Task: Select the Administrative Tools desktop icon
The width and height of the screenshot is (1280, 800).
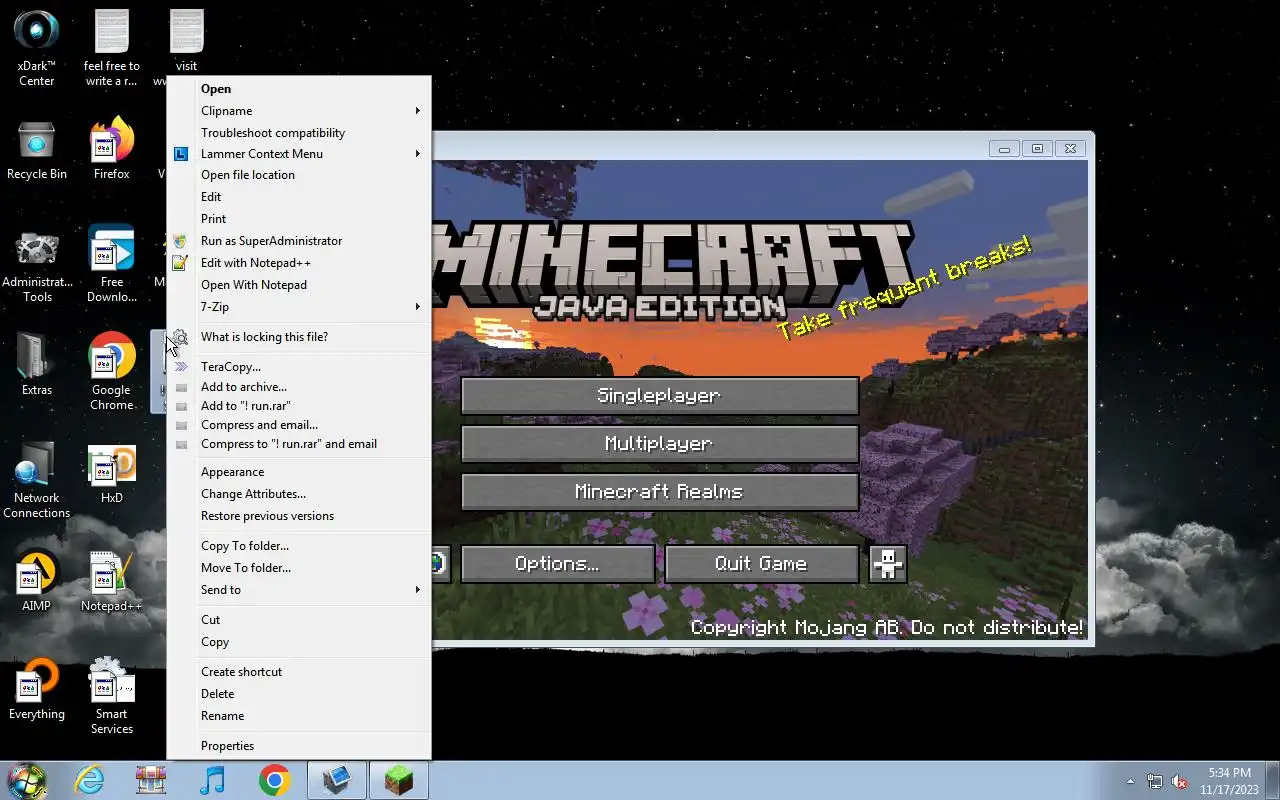Action: click(37, 266)
